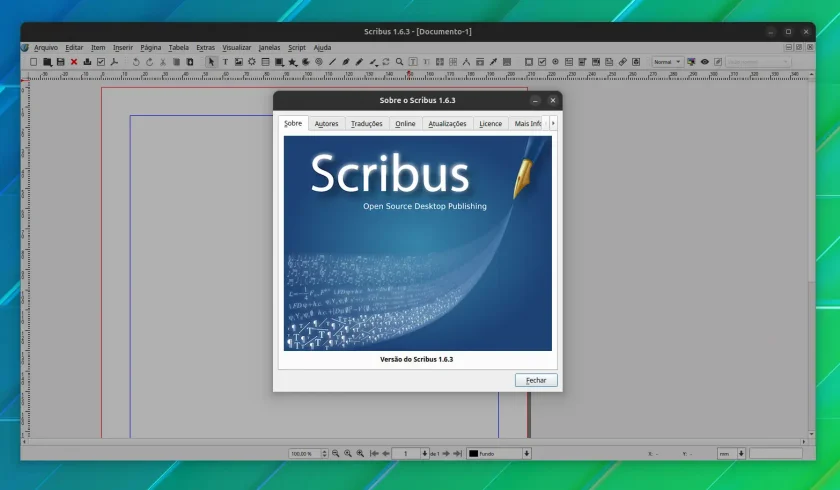Click the Print icon in toolbar
This screenshot has width=840, height=490.
click(87, 62)
